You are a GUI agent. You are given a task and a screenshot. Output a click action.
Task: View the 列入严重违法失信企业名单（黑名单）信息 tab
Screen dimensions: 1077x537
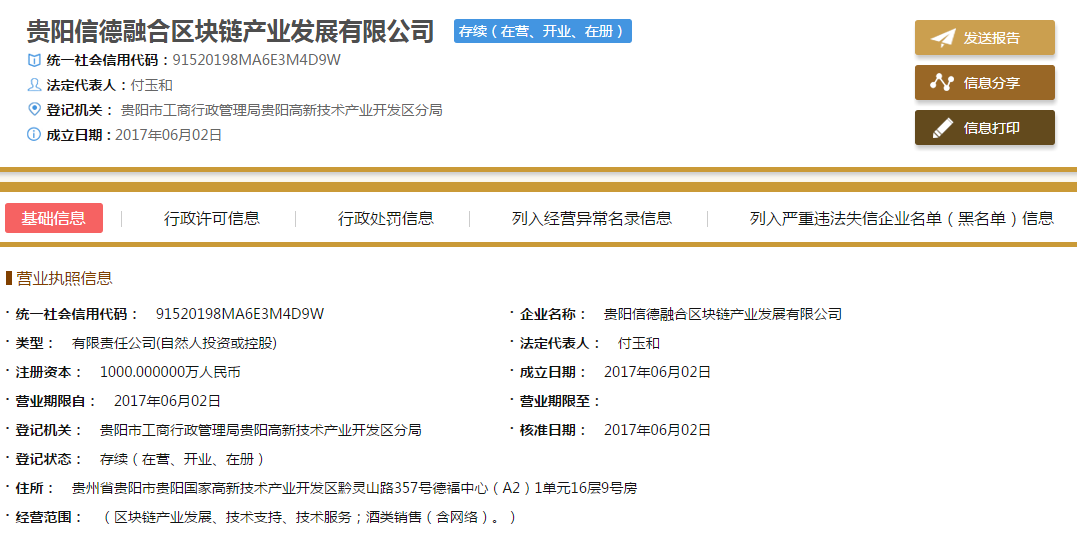point(901,218)
